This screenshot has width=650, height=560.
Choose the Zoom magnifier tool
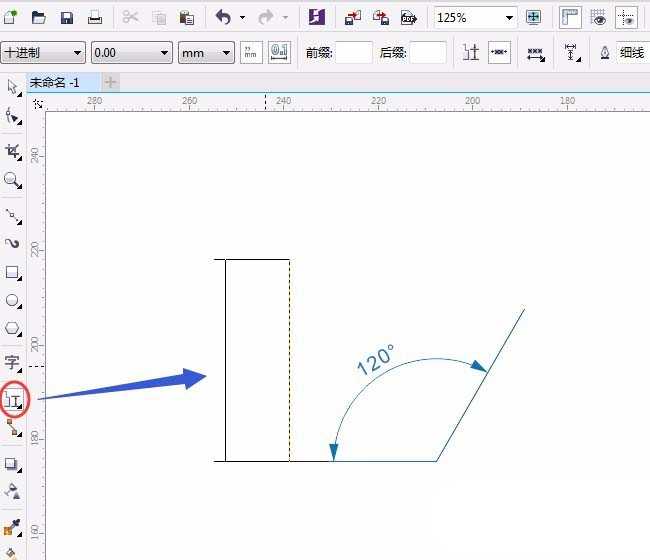[x=13, y=181]
